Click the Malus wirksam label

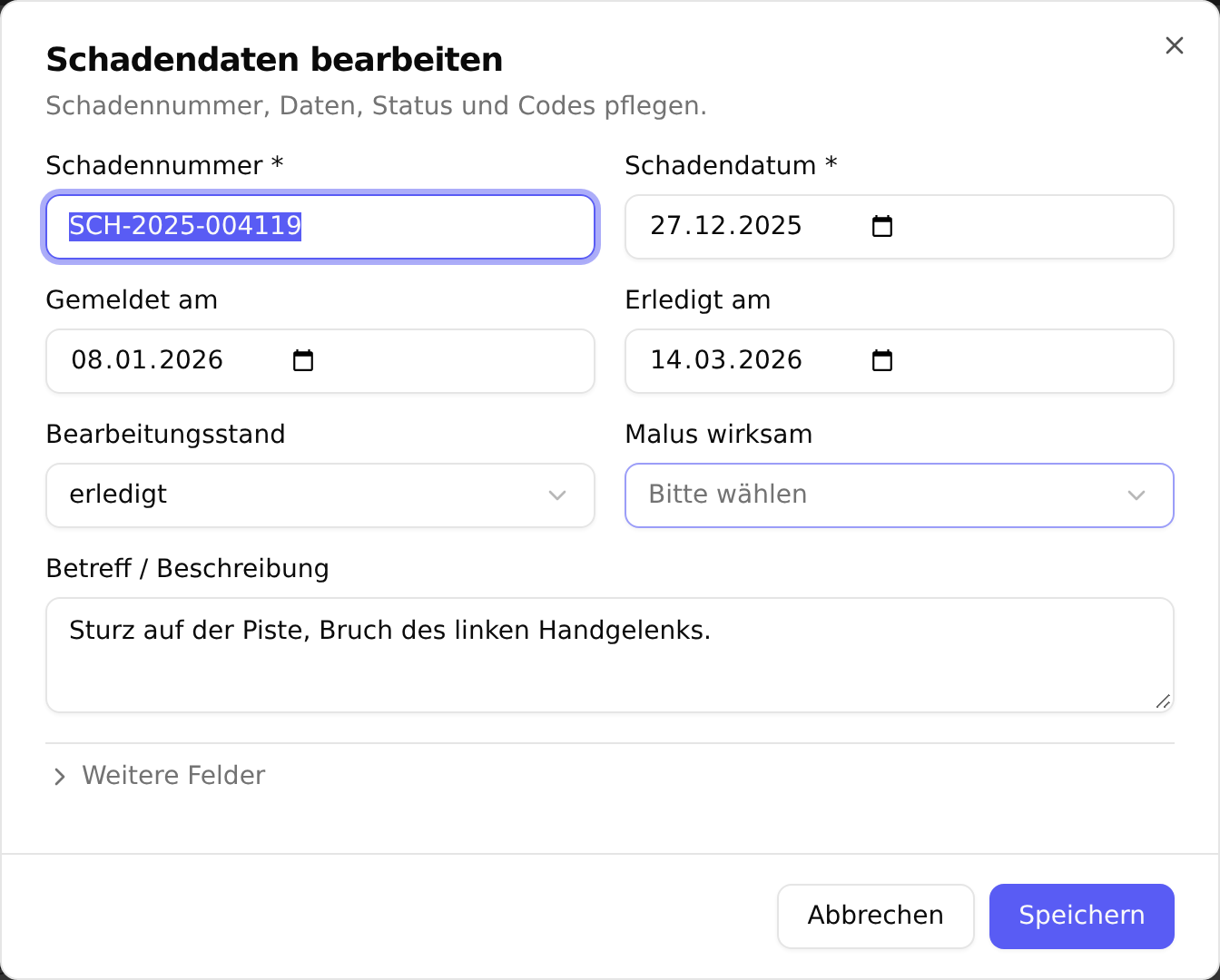pyautogui.click(x=719, y=435)
